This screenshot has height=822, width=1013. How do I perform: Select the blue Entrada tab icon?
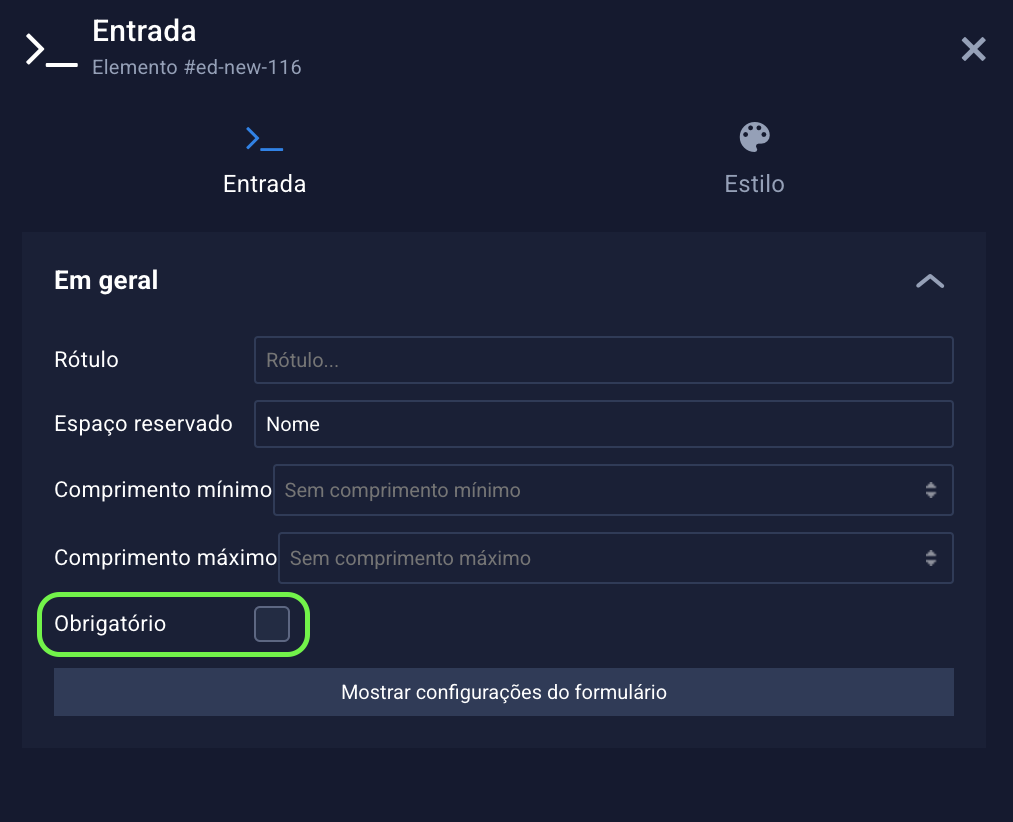[264, 139]
